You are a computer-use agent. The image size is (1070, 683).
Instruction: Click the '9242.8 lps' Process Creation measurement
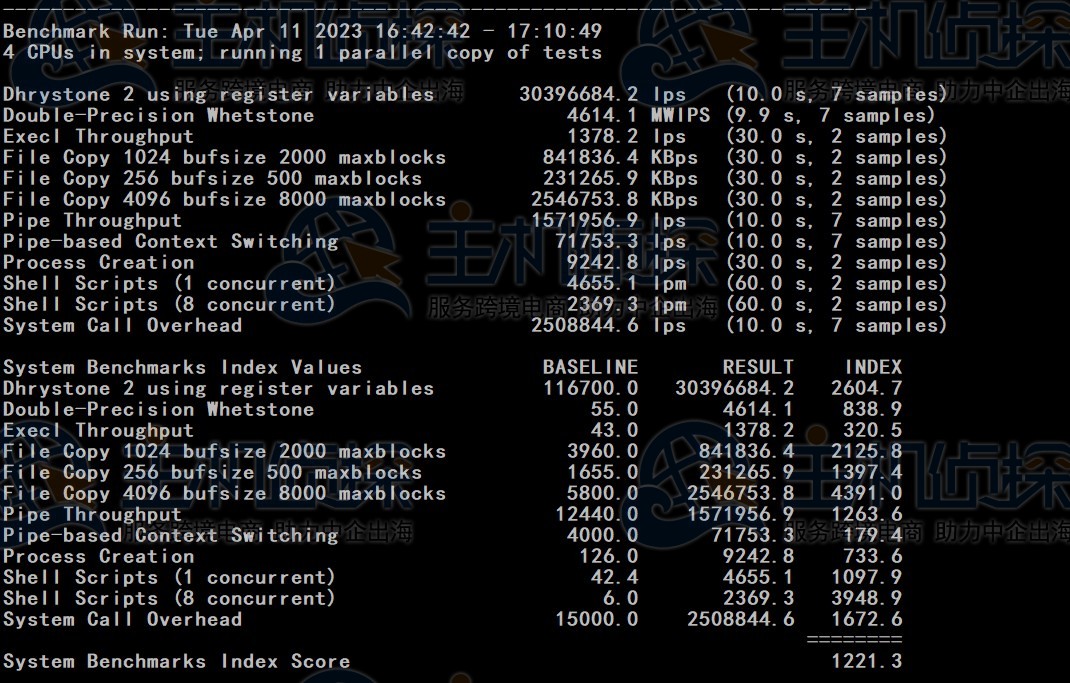(x=626, y=263)
